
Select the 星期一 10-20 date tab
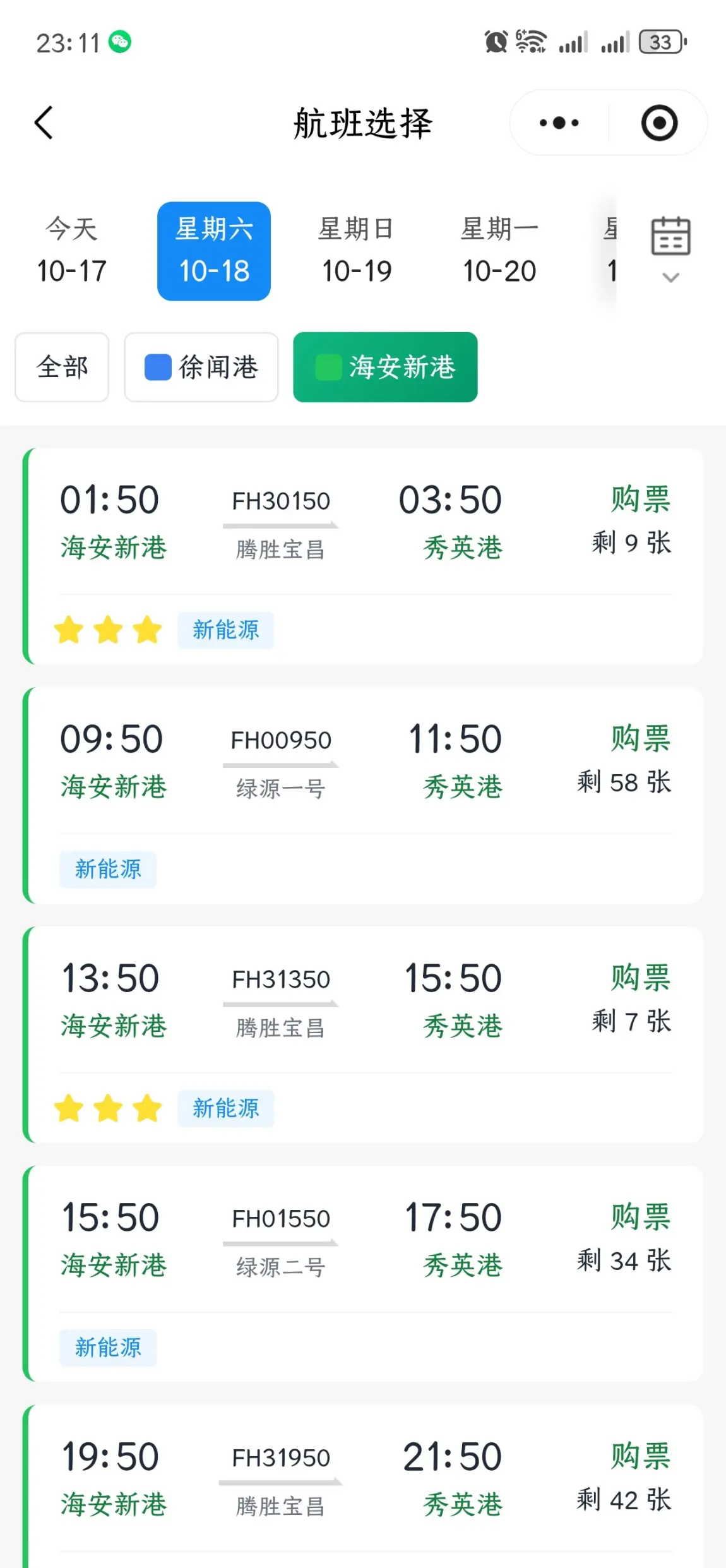coord(499,251)
